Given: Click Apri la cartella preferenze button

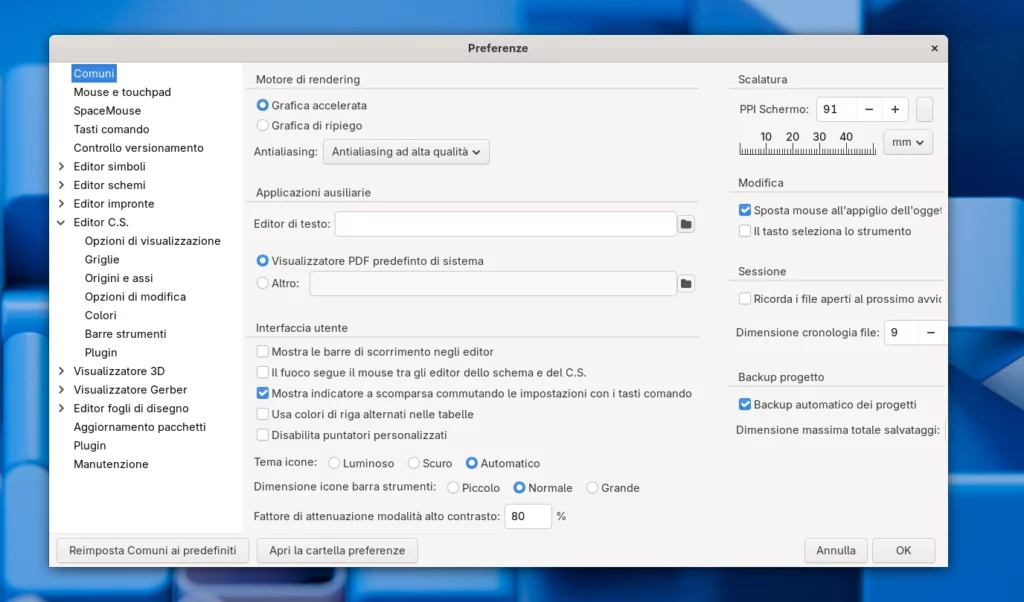Looking at the screenshot, I should coord(337,550).
